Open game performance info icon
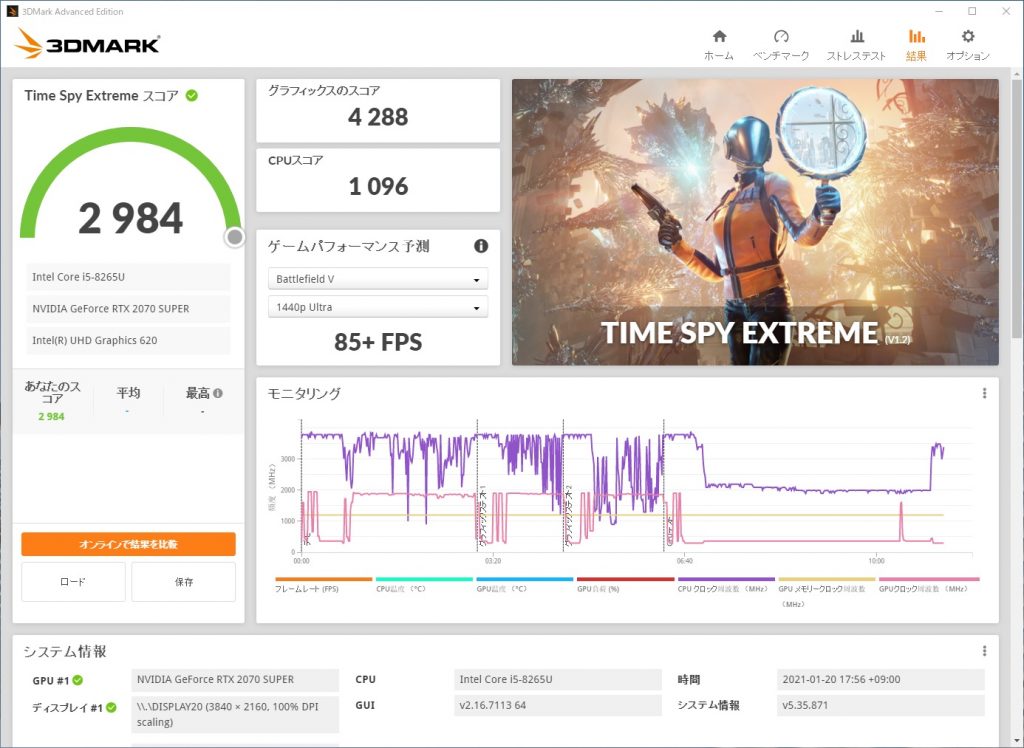1024x748 pixels. coord(481,246)
